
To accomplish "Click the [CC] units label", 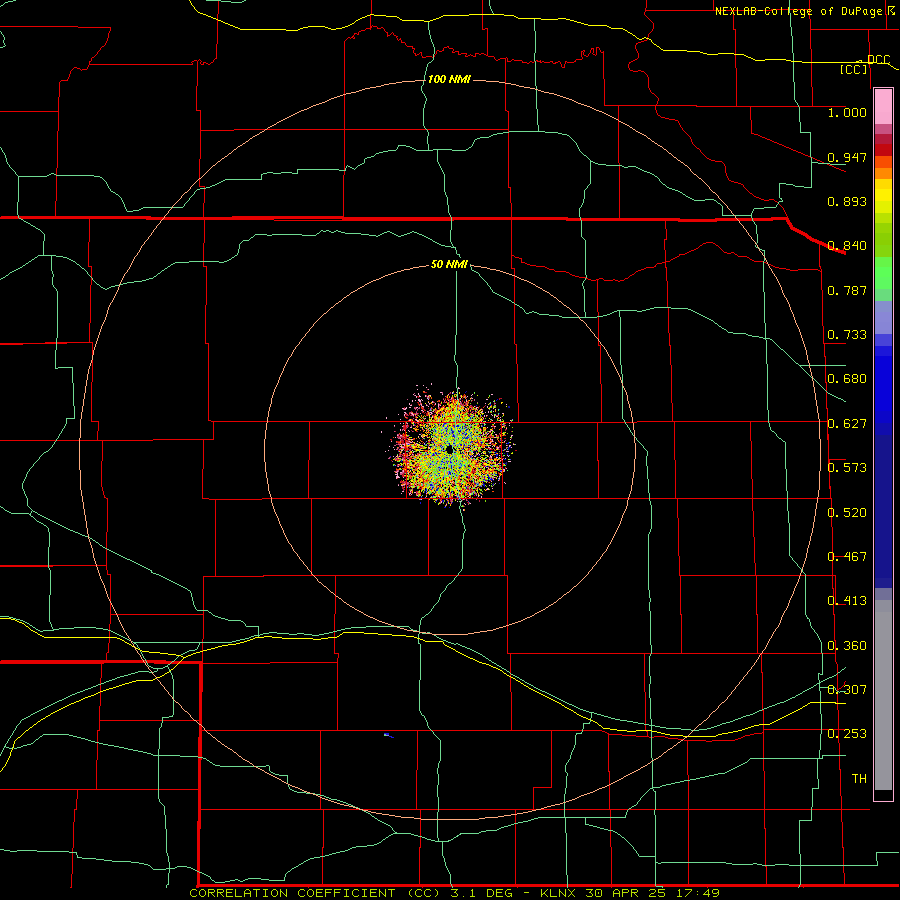I will (854, 69).
